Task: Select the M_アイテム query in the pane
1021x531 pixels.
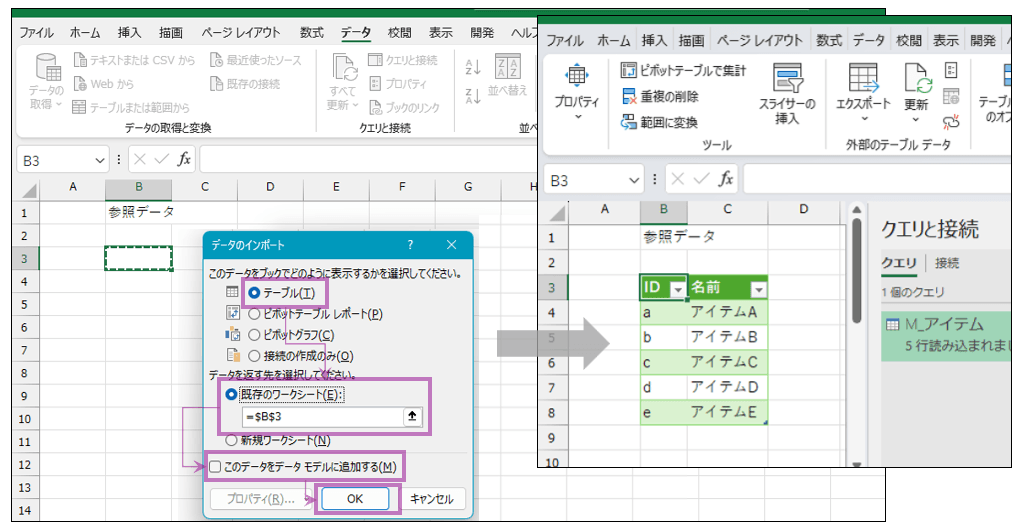Action: coord(948,335)
